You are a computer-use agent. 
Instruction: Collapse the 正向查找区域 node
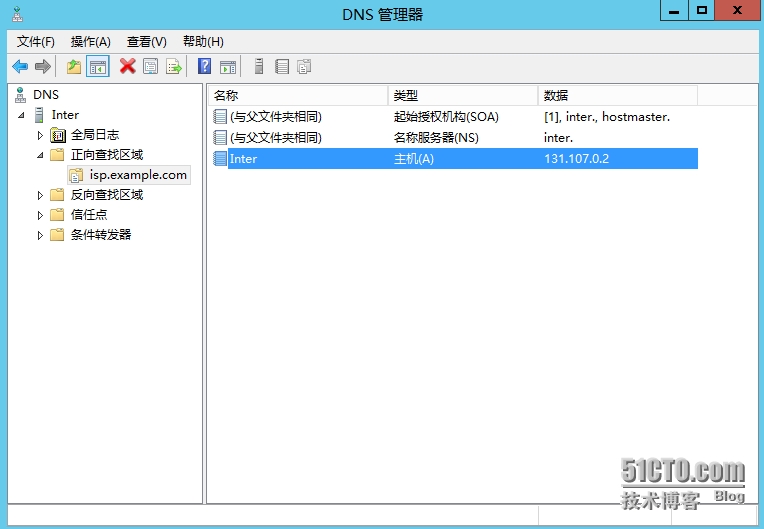pos(40,155)
